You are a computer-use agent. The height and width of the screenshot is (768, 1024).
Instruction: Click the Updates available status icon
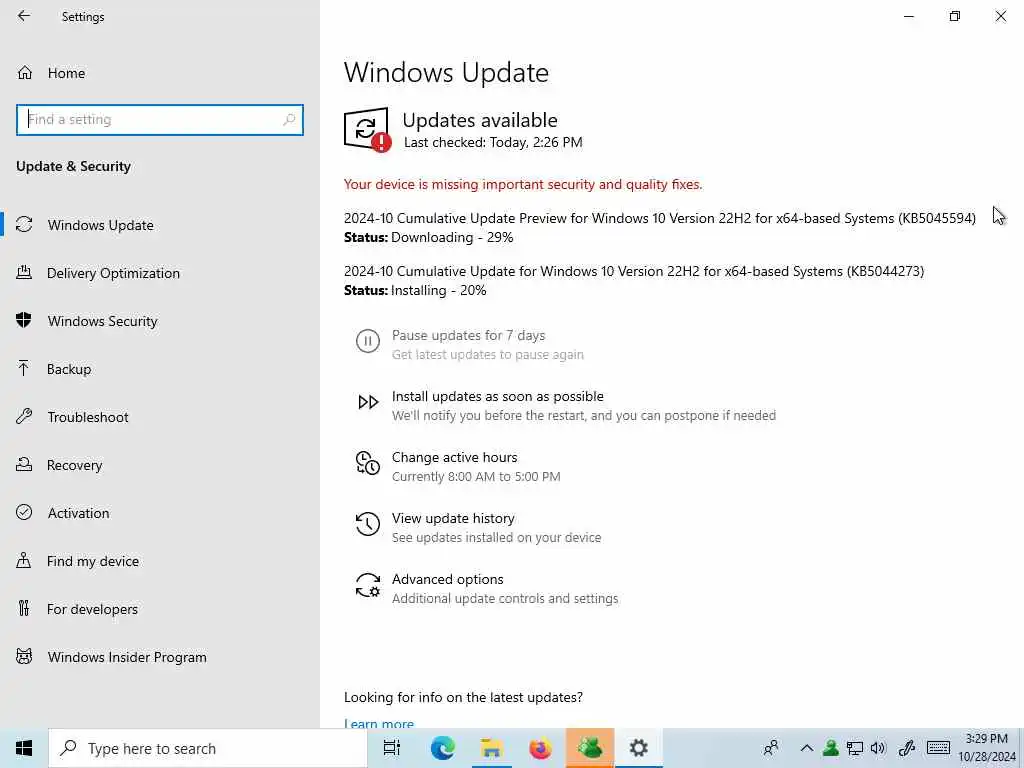point(367,129)
